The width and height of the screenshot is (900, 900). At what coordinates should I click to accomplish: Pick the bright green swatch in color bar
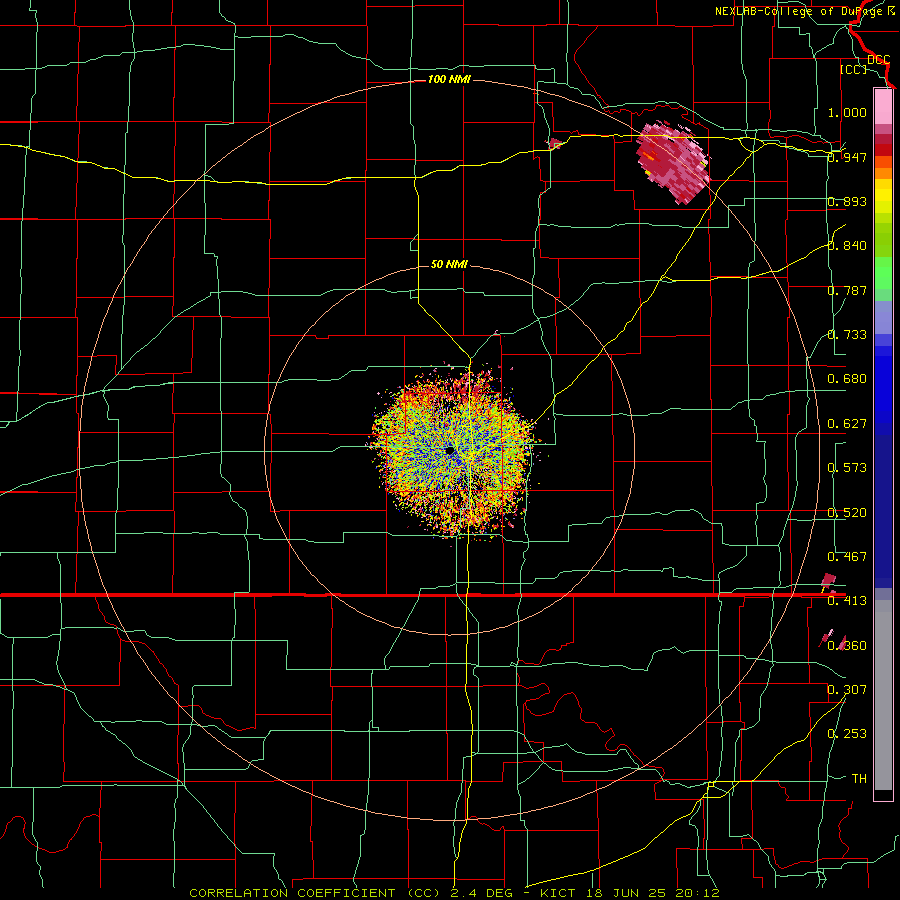[x=883, y=273]
